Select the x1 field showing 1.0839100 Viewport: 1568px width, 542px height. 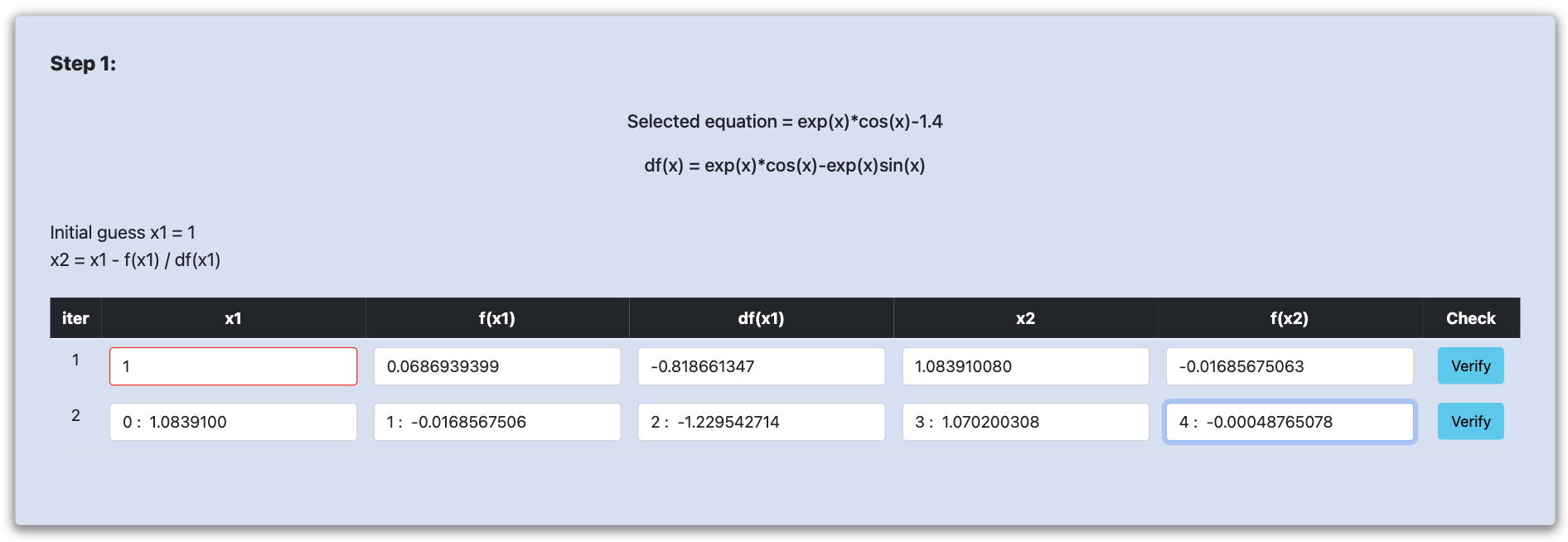[x=233, y=422]
